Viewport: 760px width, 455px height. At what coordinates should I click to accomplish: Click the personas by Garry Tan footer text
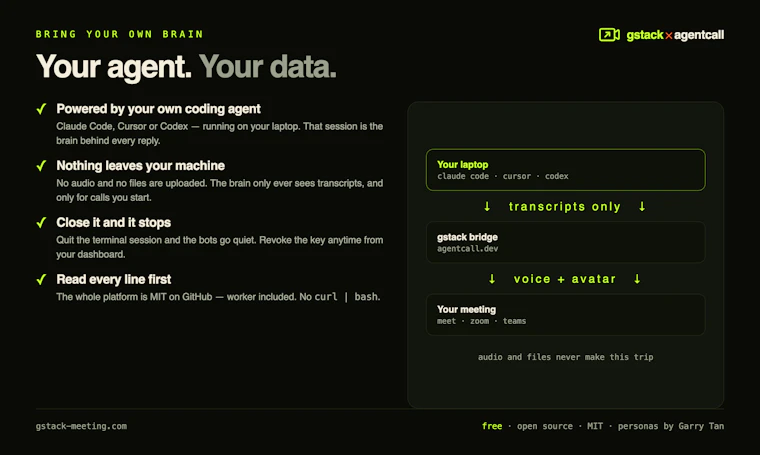671,426
